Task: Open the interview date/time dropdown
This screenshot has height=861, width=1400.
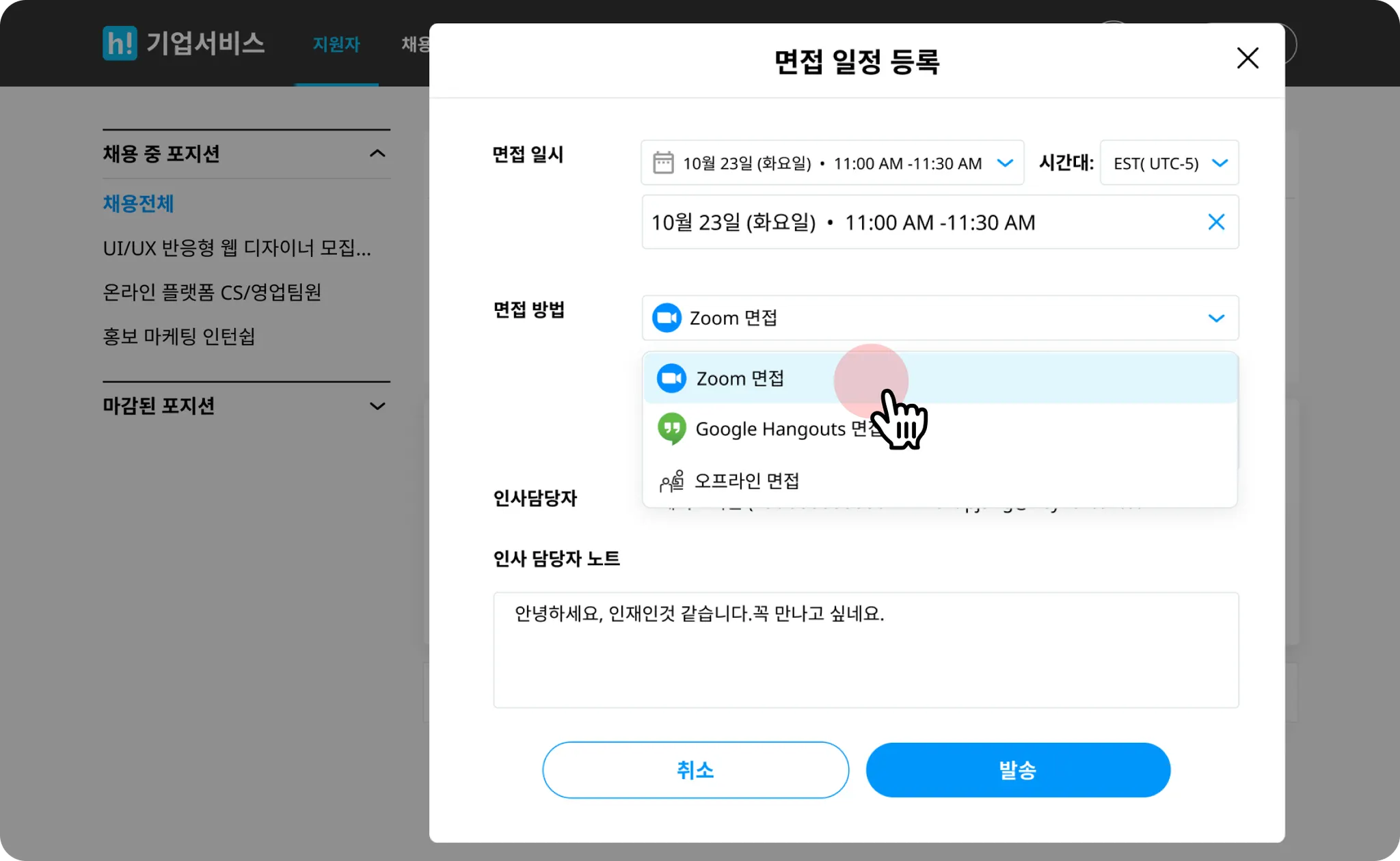Action: 1005,163
